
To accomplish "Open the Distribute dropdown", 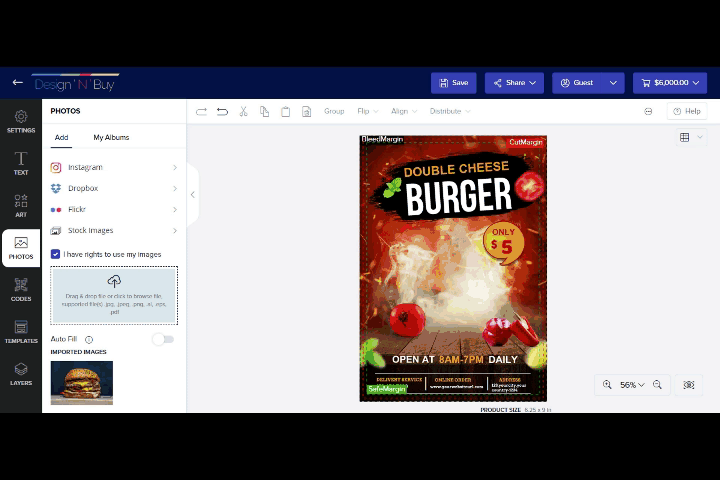I will pos(450,111).
